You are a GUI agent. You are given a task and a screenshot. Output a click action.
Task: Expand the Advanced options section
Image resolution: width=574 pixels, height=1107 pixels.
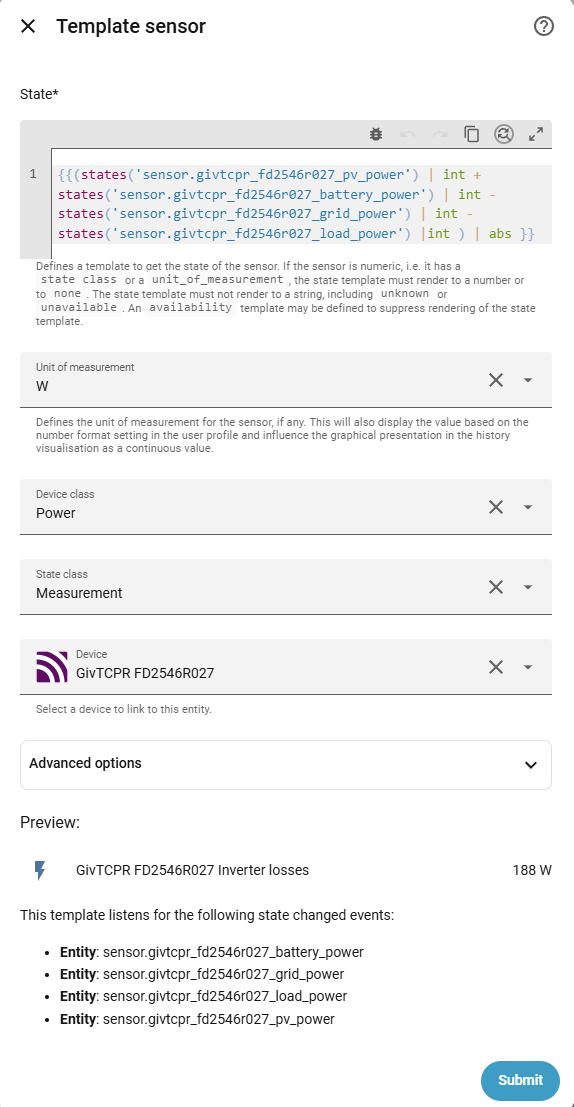[286, 764]
